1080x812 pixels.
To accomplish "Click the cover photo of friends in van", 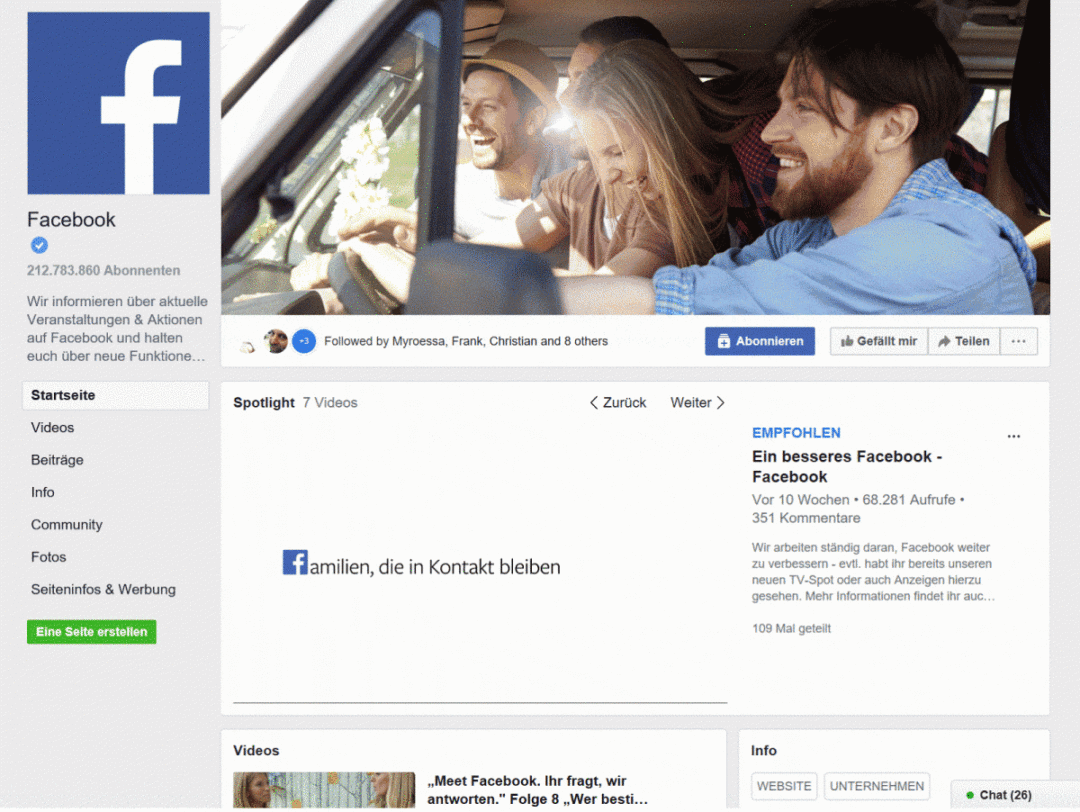I will click(x=635, y=157).
